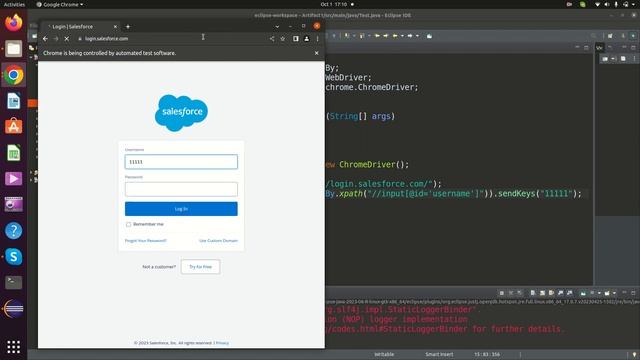Image resolution: width=640 pixels, height=360 pixels.
Task: Open Eclipse forward history dropdown arrow
Action: click(x=417, y=36)
